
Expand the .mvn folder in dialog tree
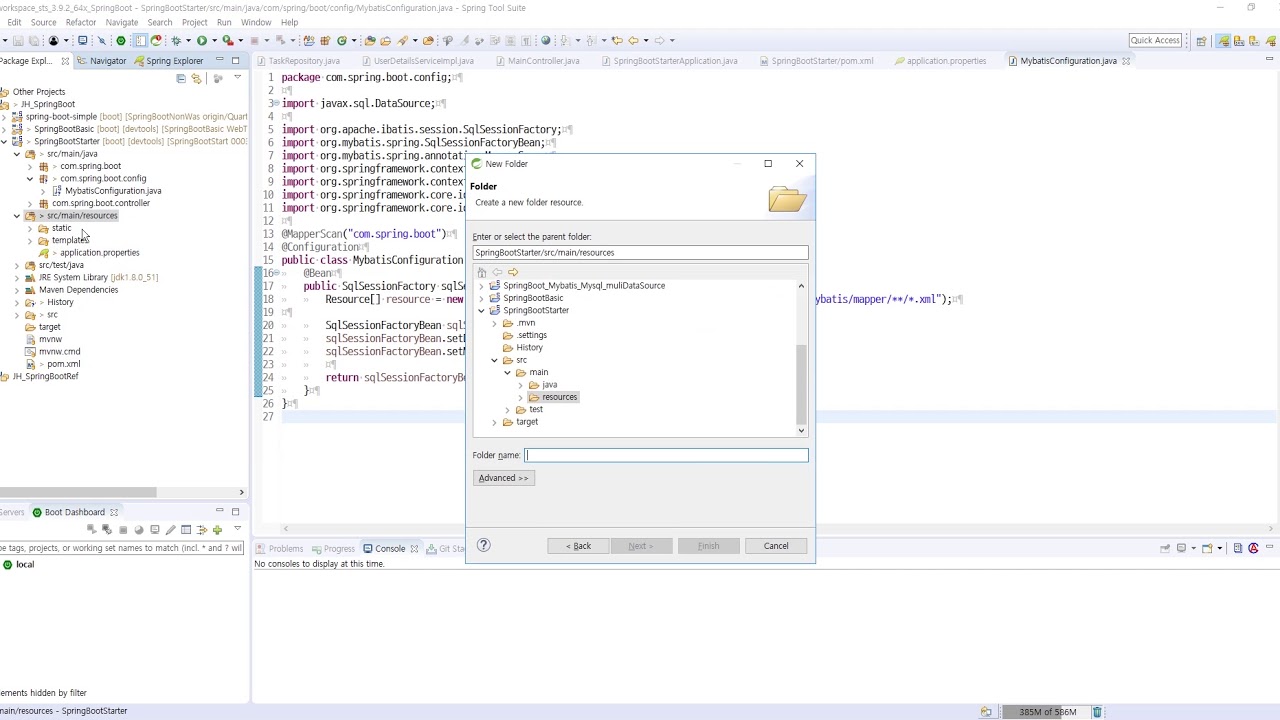494,323
